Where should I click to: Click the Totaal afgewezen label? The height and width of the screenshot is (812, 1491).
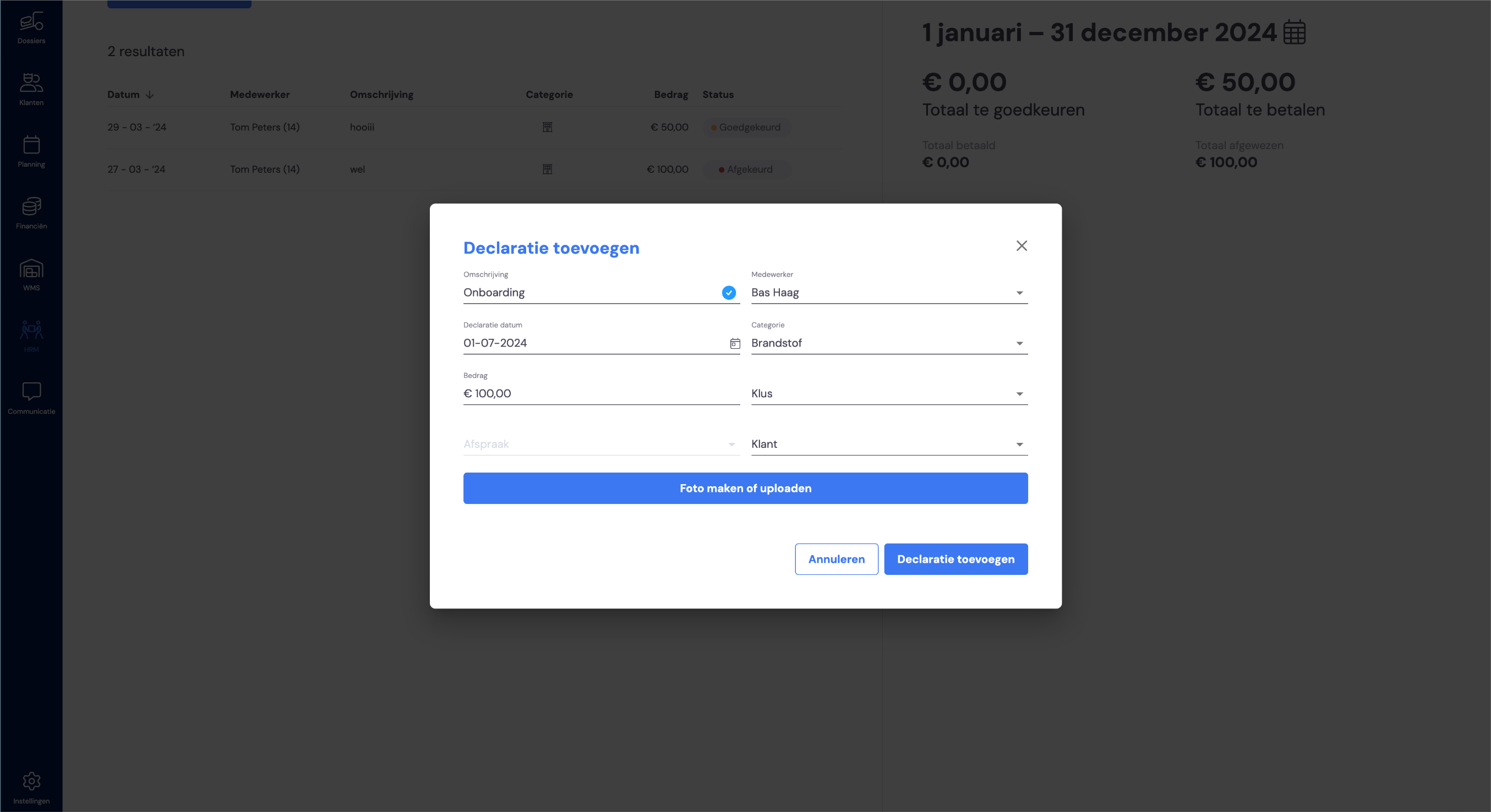(1239, 145)
